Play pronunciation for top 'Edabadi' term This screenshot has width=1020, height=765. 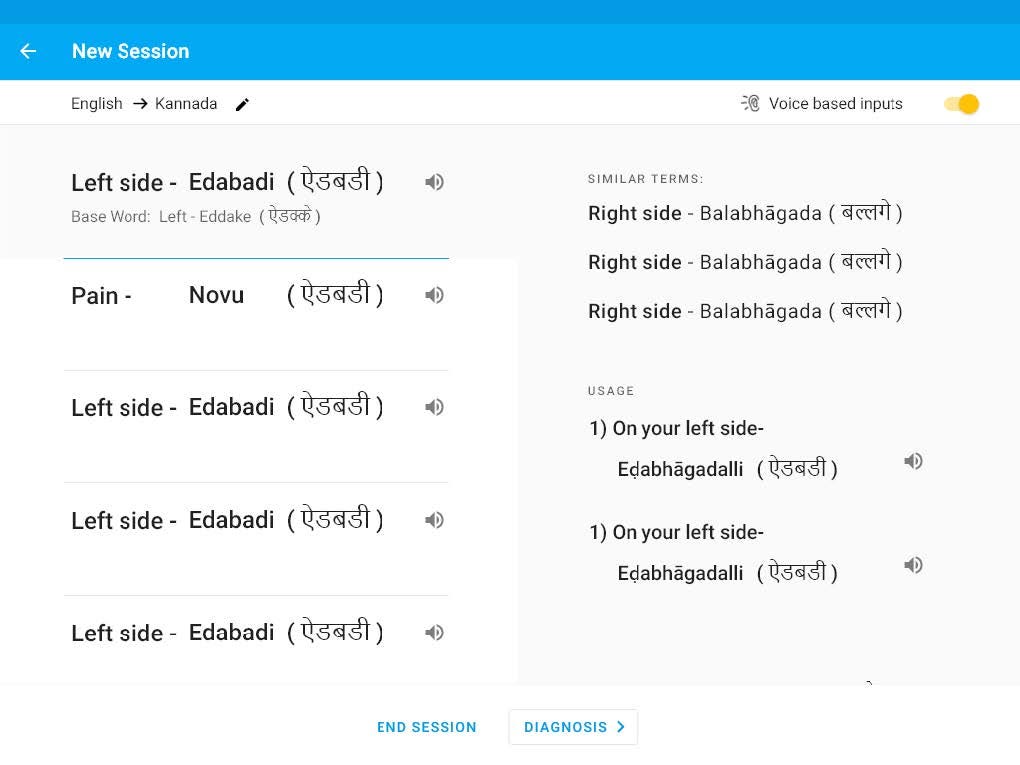(434, 182)
